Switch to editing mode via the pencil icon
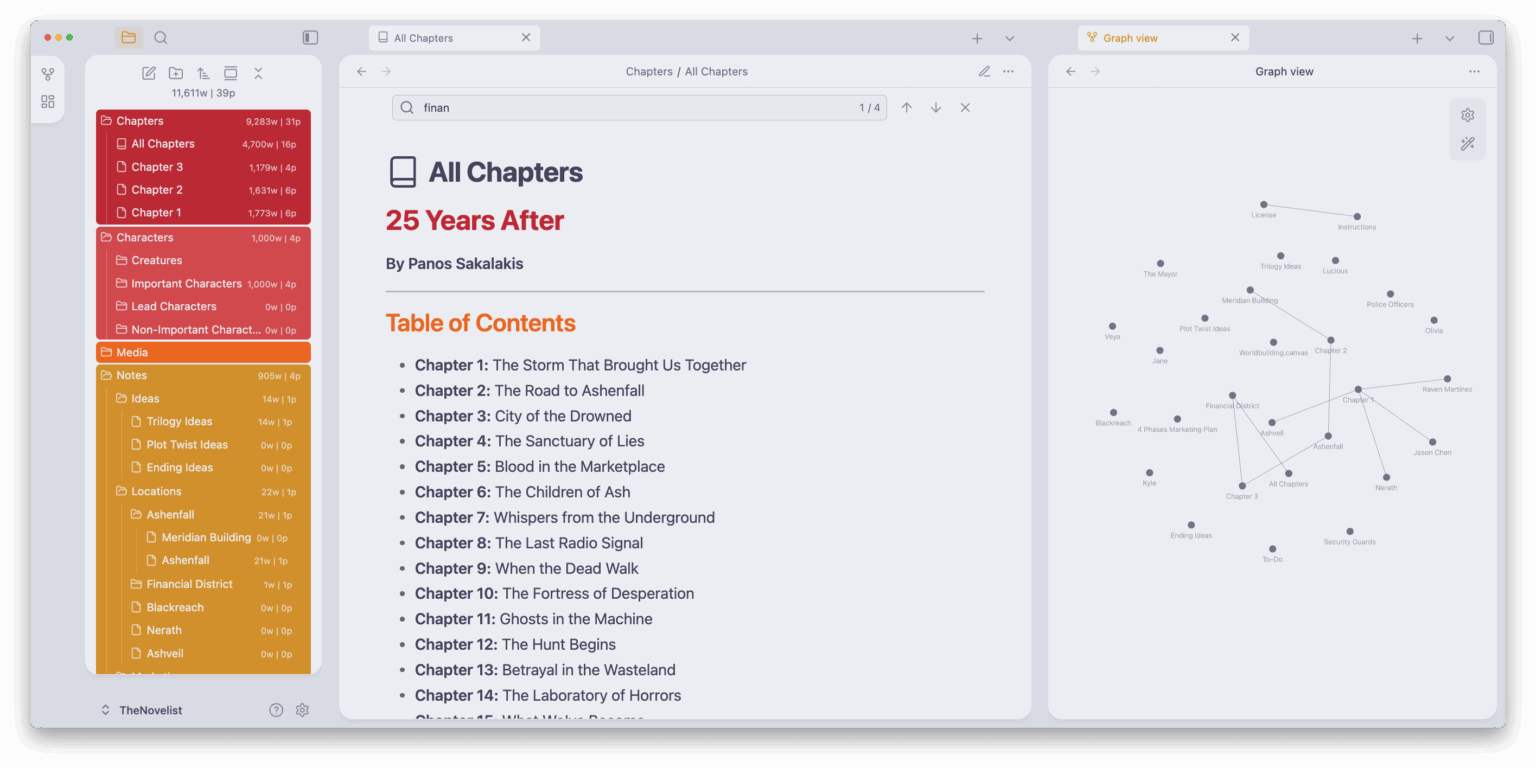This screenshot has height=768, width=1536. tap(984, 71)
